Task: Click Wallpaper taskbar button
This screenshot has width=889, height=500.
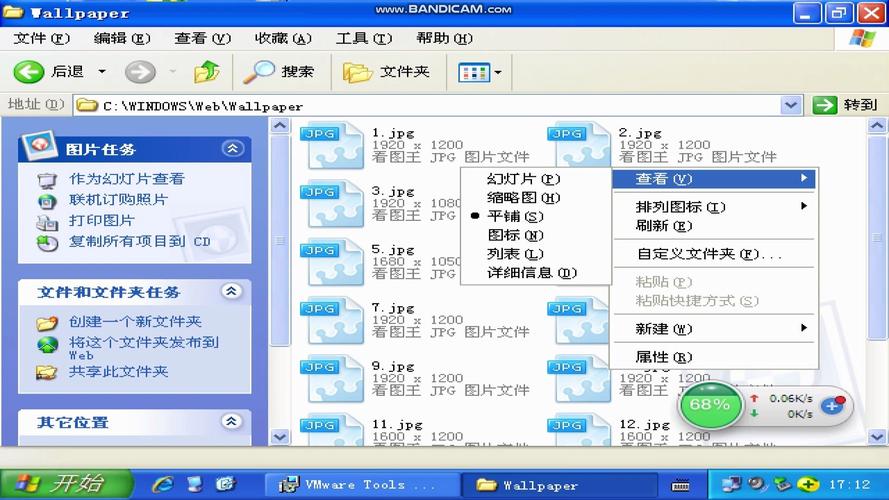Action: click(x=559, y=485)
